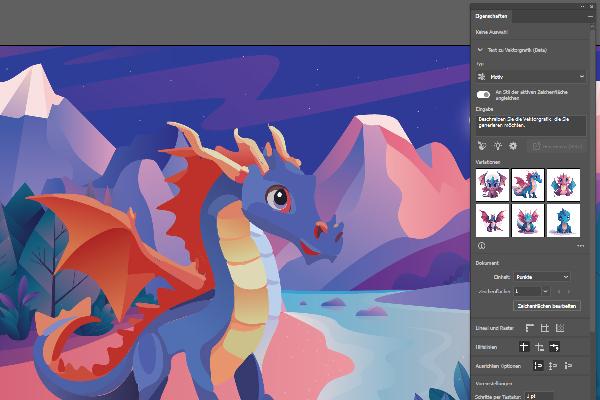Click into the Eingabe prompt text field
The width and height of the screenshot is (600, 400).
pyautogui.click(x=531, y=126)
